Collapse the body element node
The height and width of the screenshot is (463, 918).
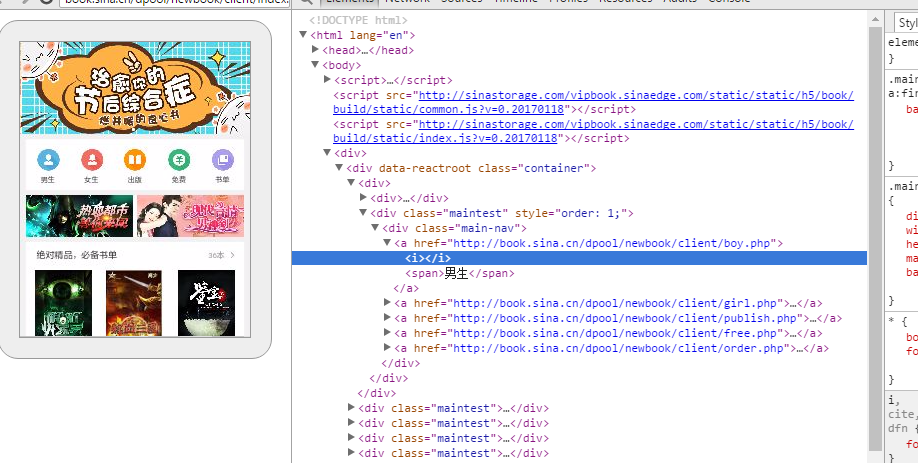315,64
